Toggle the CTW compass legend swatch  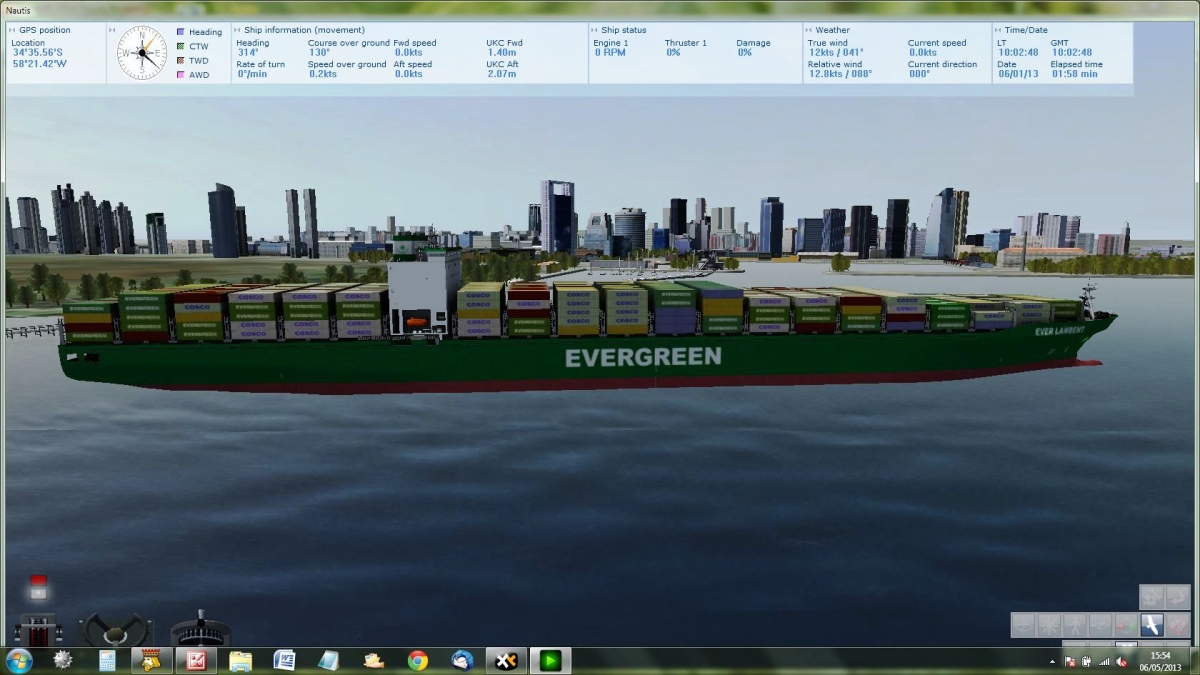[x=180, y=46]
